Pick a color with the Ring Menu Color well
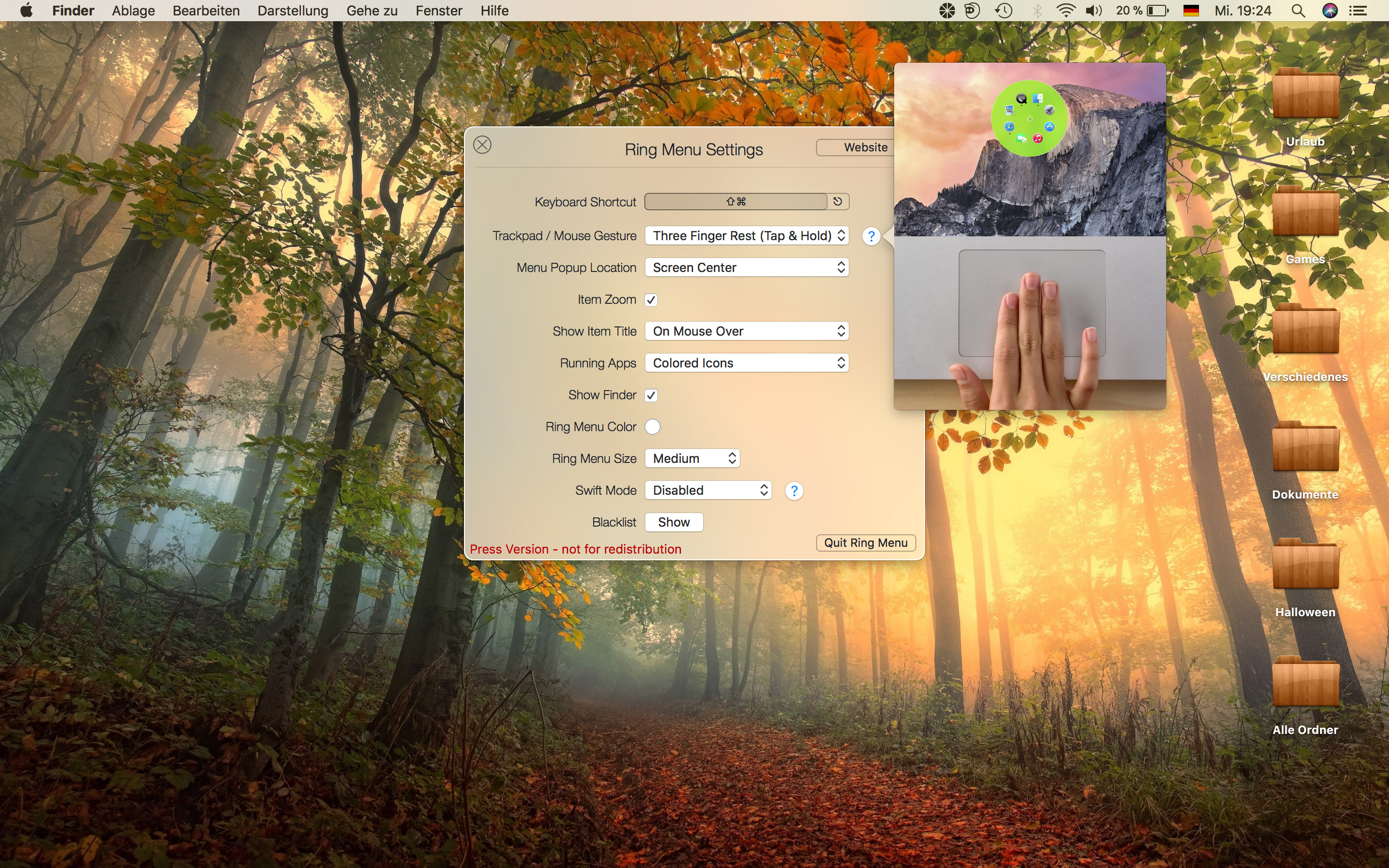1389x868 pixels. (652, 427)
